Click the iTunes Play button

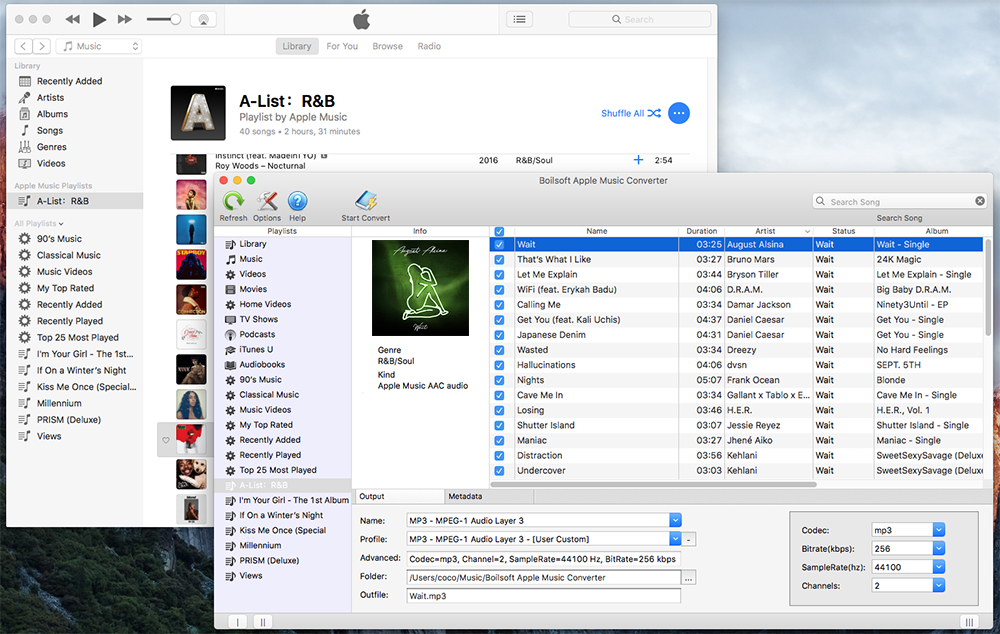99,20
